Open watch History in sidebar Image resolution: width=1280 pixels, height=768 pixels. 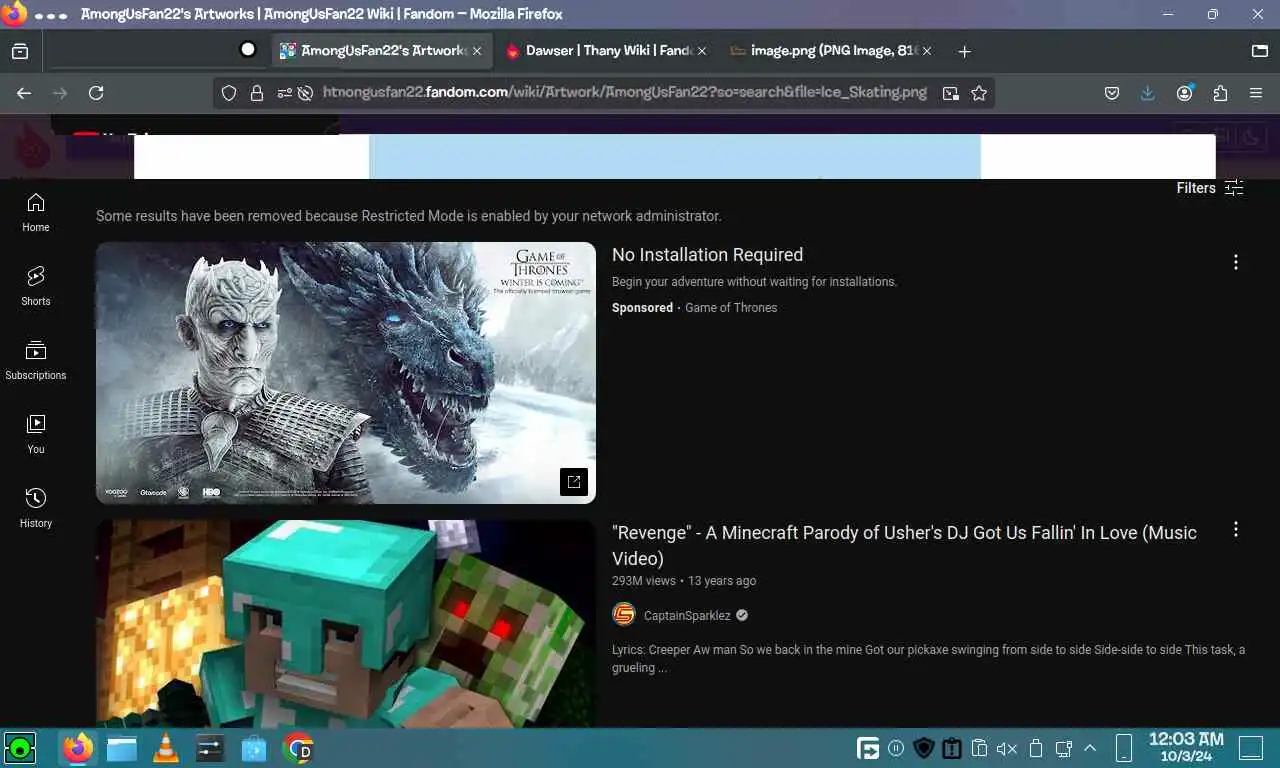36,508
